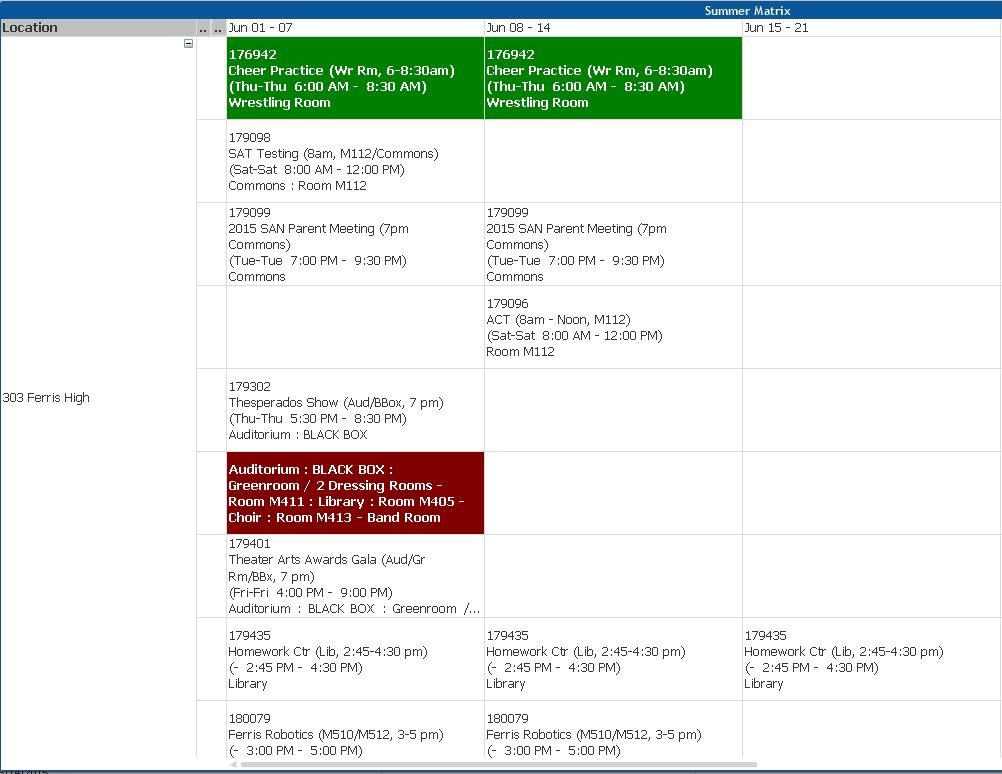Open 180079 Ferris Robotics in Jun 08 - 14
This screenshot has height=774, width=1002.
[613, 730]
